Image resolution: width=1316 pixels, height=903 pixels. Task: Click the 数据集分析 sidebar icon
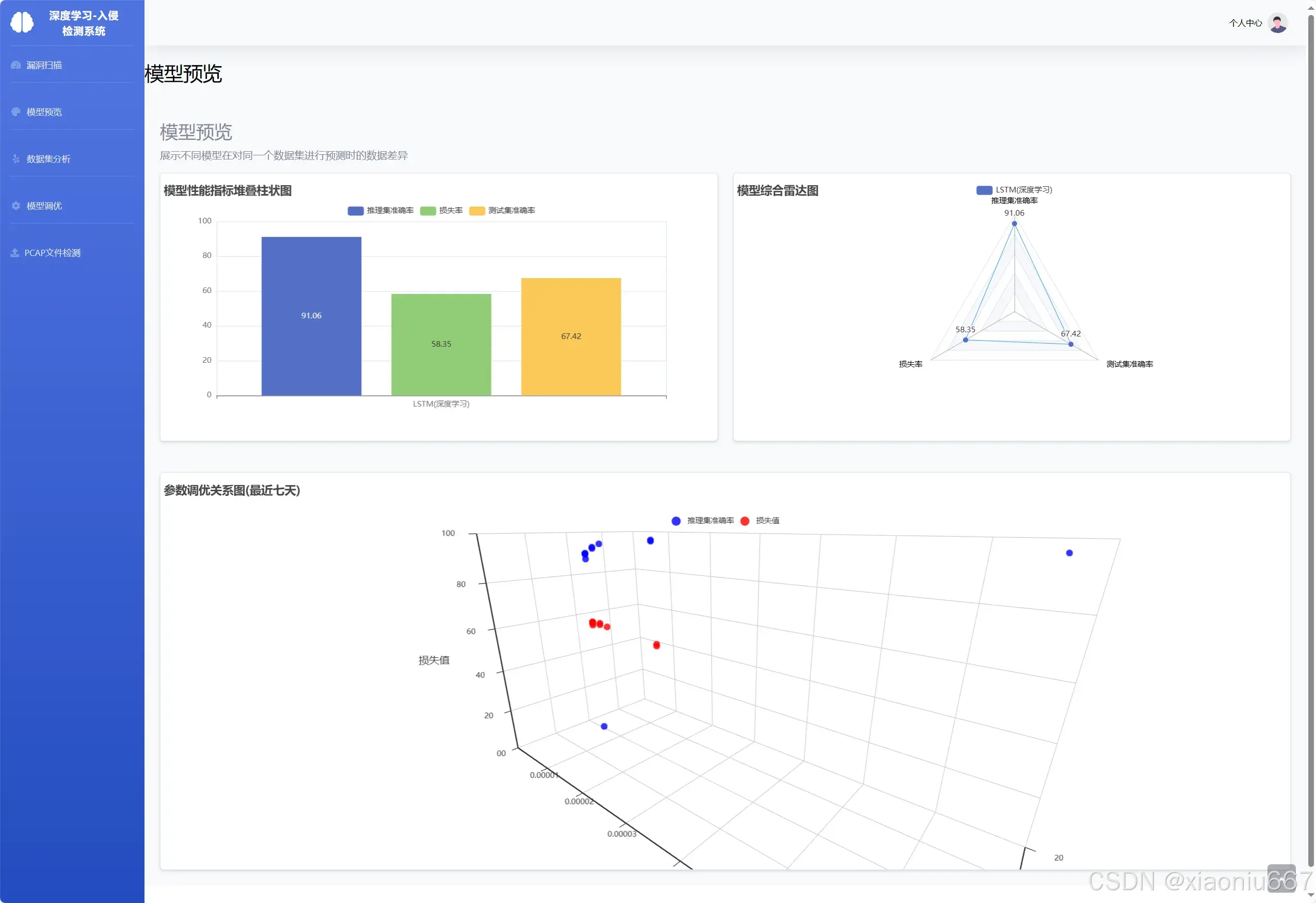point(16,159)
